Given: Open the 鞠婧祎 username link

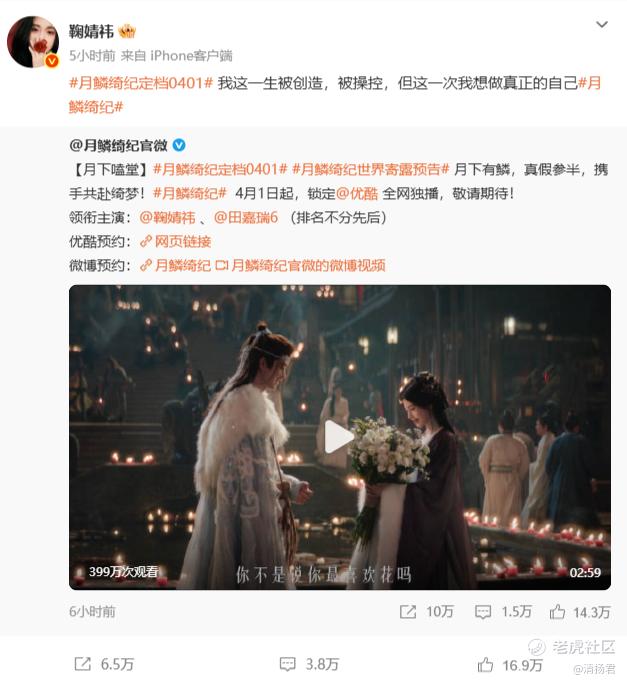Looking at the screenshot, I should click(x=91, y=31).
